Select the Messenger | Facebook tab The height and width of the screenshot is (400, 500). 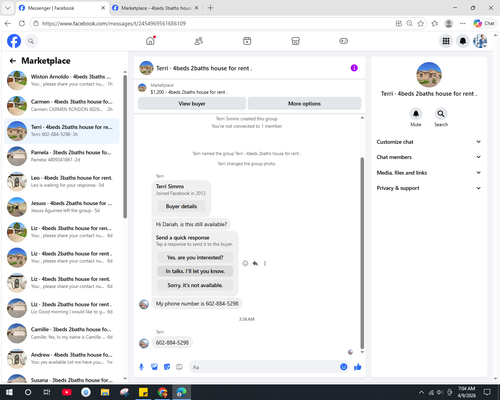pyautogui.click(x=62, y=8)
